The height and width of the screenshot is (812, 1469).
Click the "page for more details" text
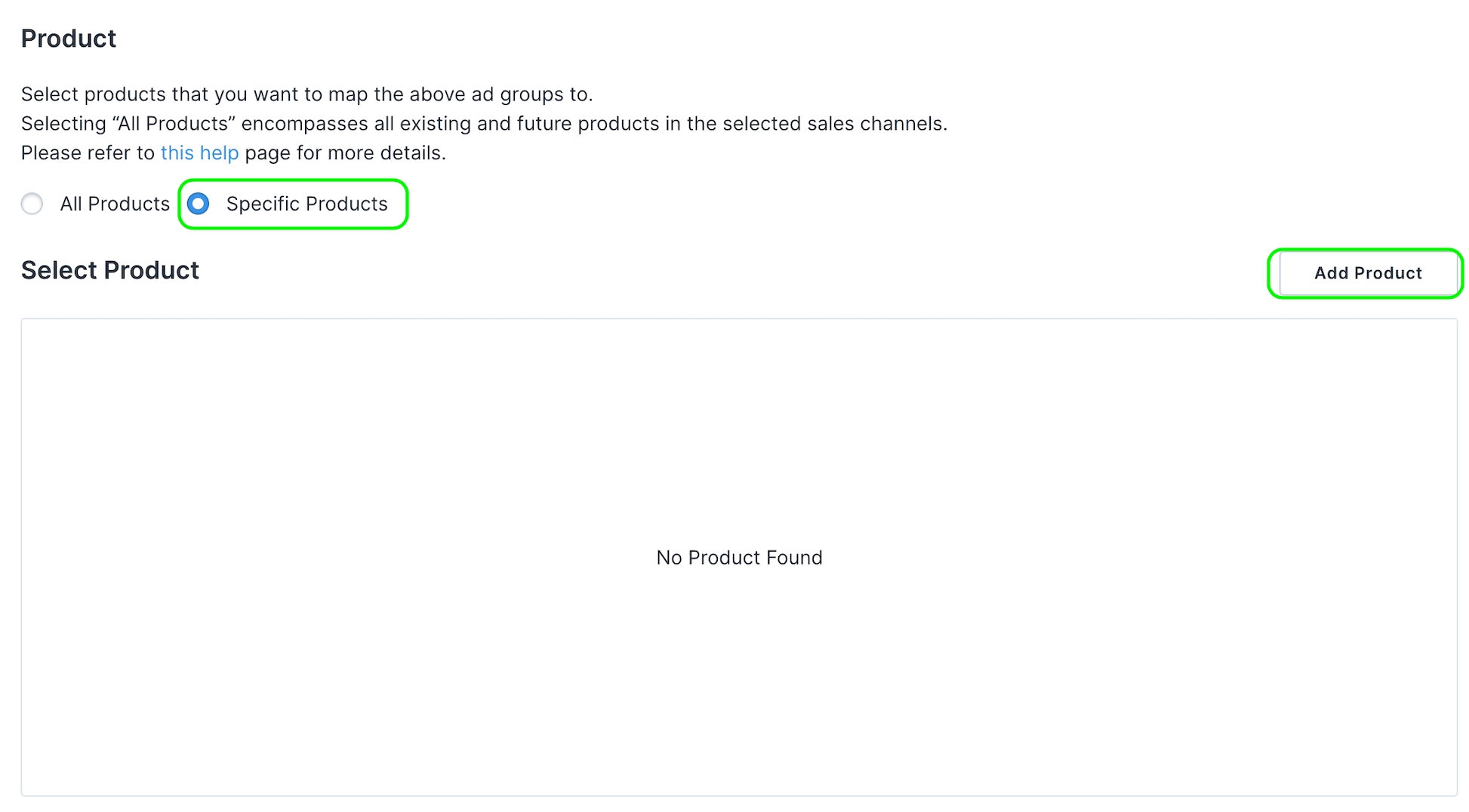pyautogui.click(x=345, y=153)
